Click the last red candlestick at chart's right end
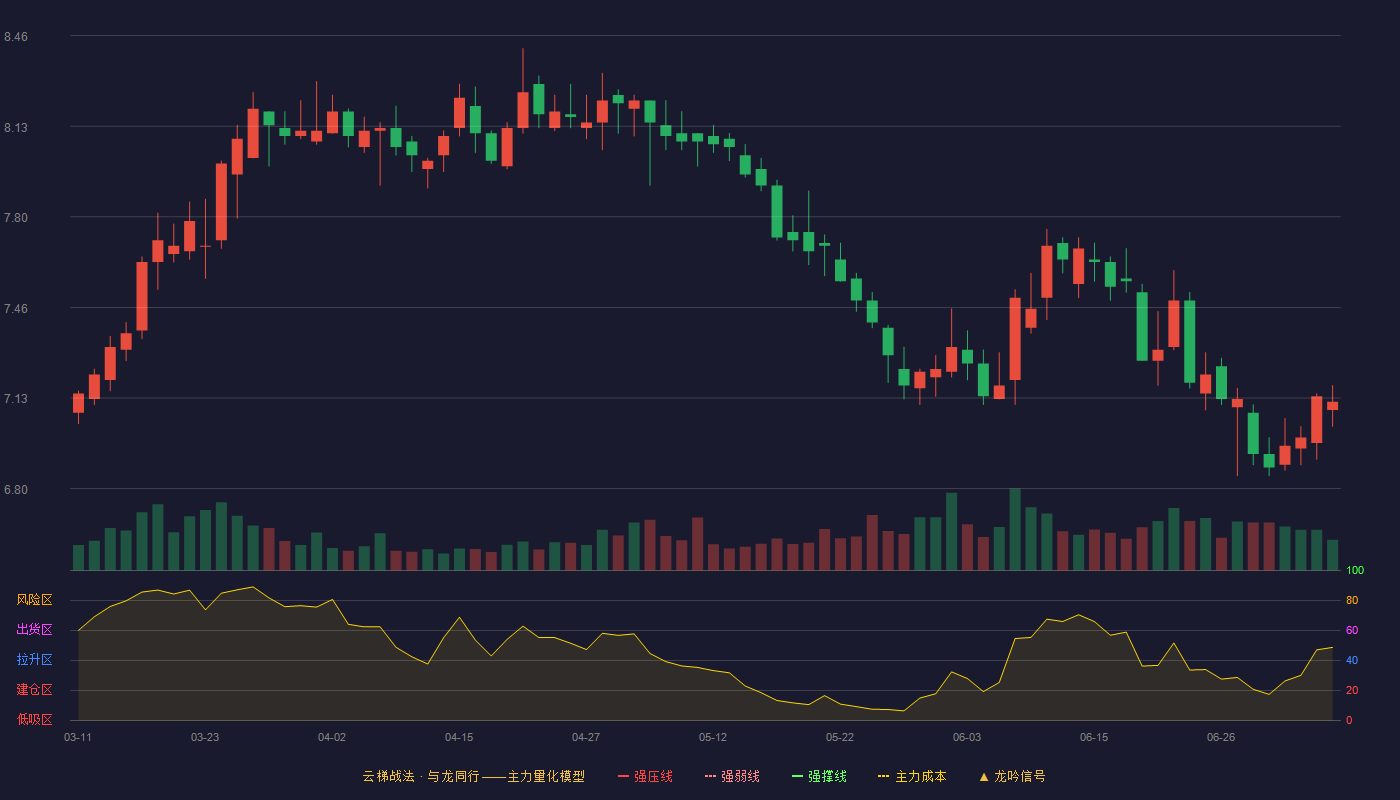Viewport: 1400px width, 800px height. 1332,405
